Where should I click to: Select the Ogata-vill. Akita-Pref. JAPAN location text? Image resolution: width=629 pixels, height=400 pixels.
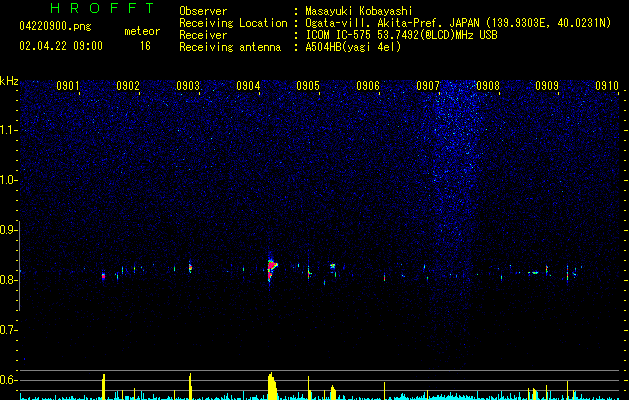click(458, 23)
